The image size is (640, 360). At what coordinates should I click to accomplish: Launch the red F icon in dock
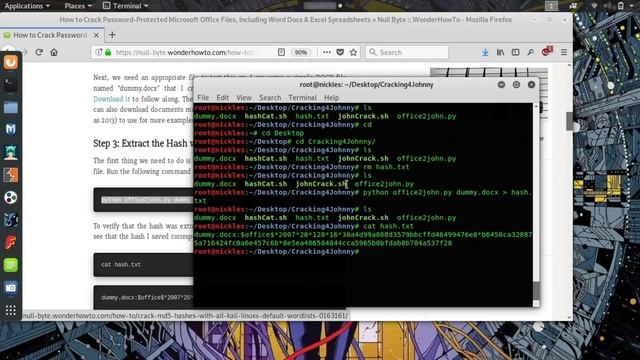(x=11, y=242)
